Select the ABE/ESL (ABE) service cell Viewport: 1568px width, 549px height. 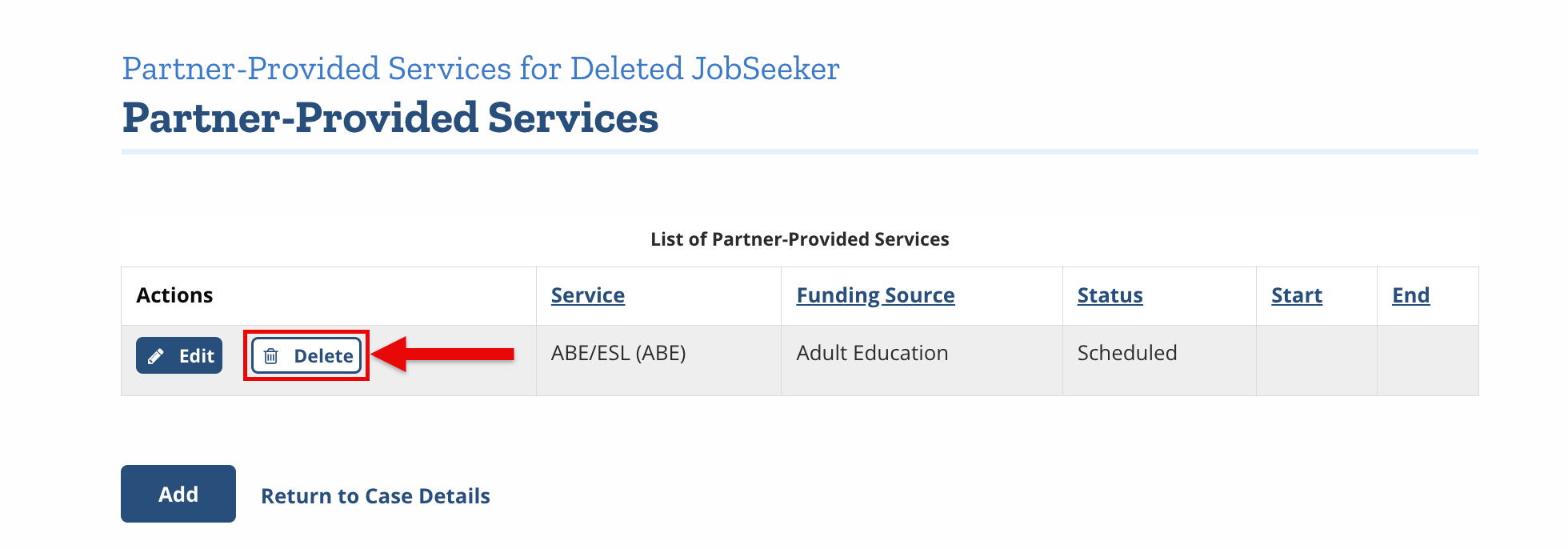(x=658, y=360)
